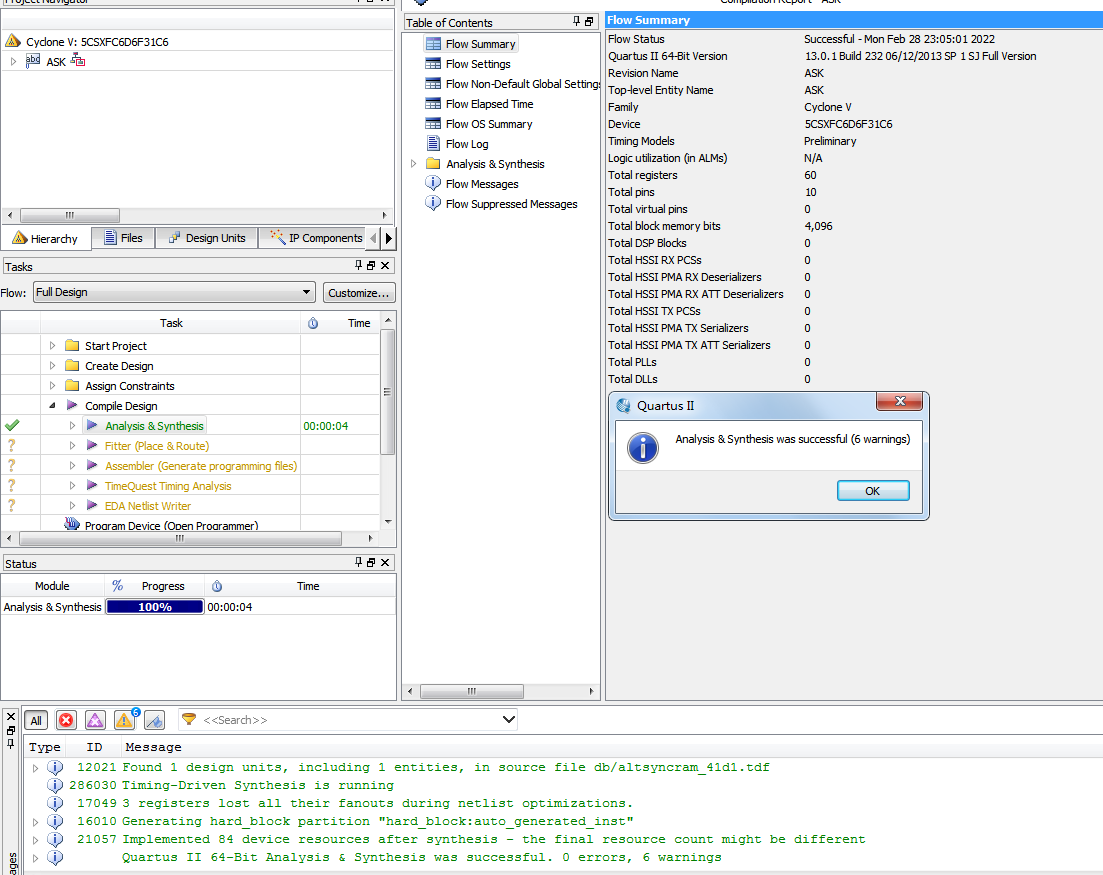Screen dimensions: 1103x875
Task: Close the Quartus II dialog with X
Action: coord(900,401)
